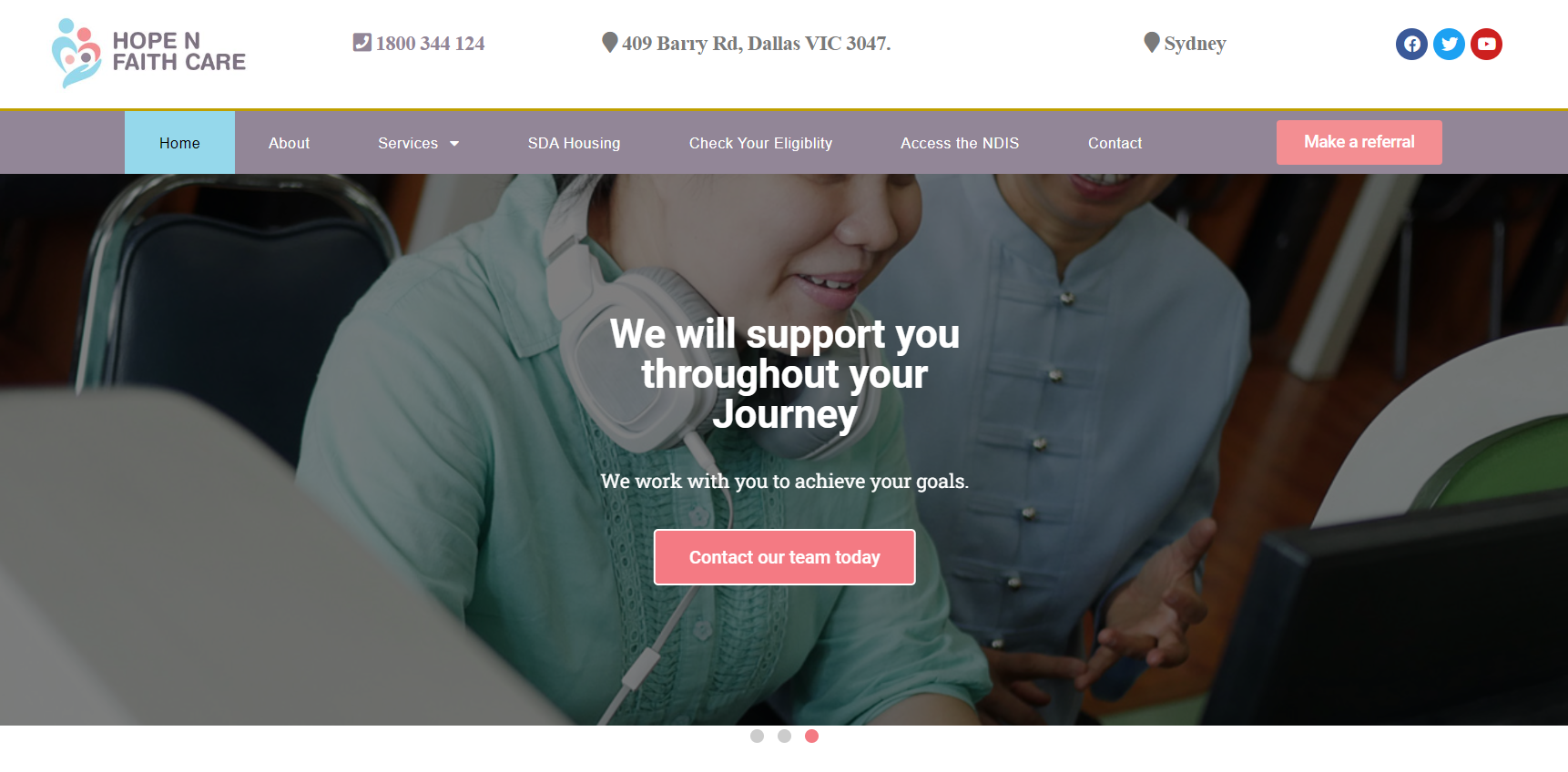Image resolution: width=1568 pixels, height=772 pixels.
Task: Click Contact our team today button
Action: (784, 557)
